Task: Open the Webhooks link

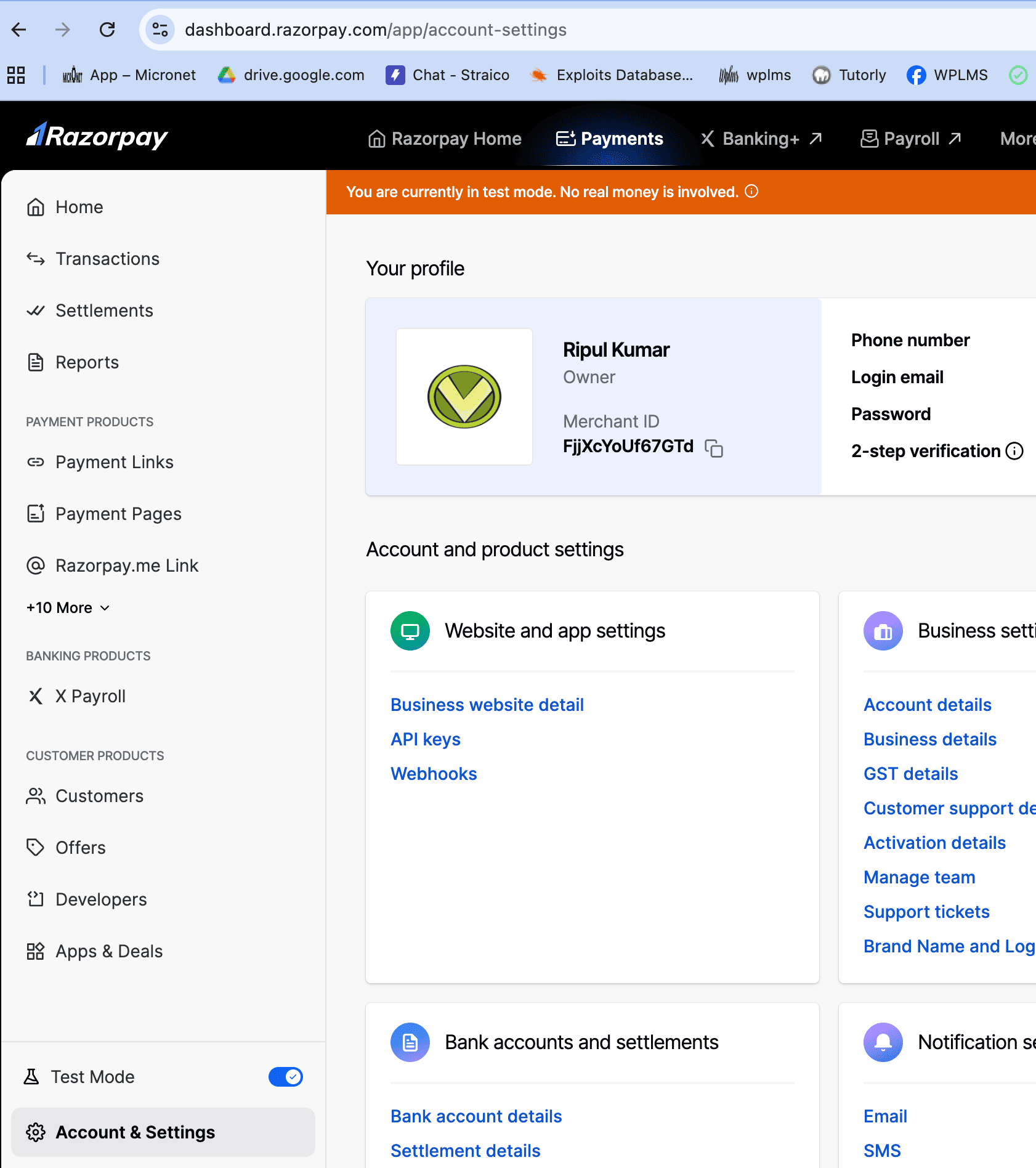Action: pyautogui.click(x=434, y=774)
